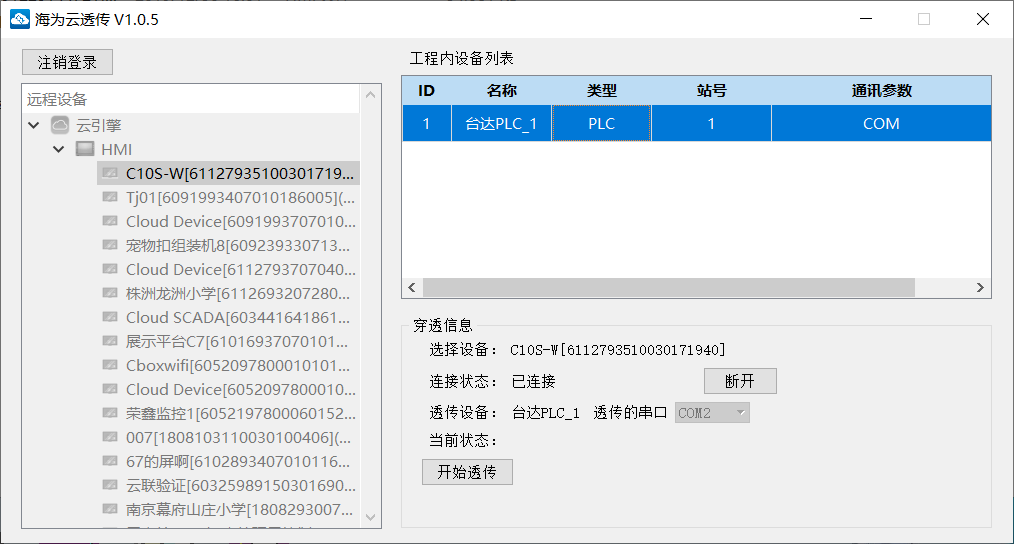Minimize the 海为云透传 window
The height and width of the screenshot is (544, 1014).
click(x=866, y=19)
